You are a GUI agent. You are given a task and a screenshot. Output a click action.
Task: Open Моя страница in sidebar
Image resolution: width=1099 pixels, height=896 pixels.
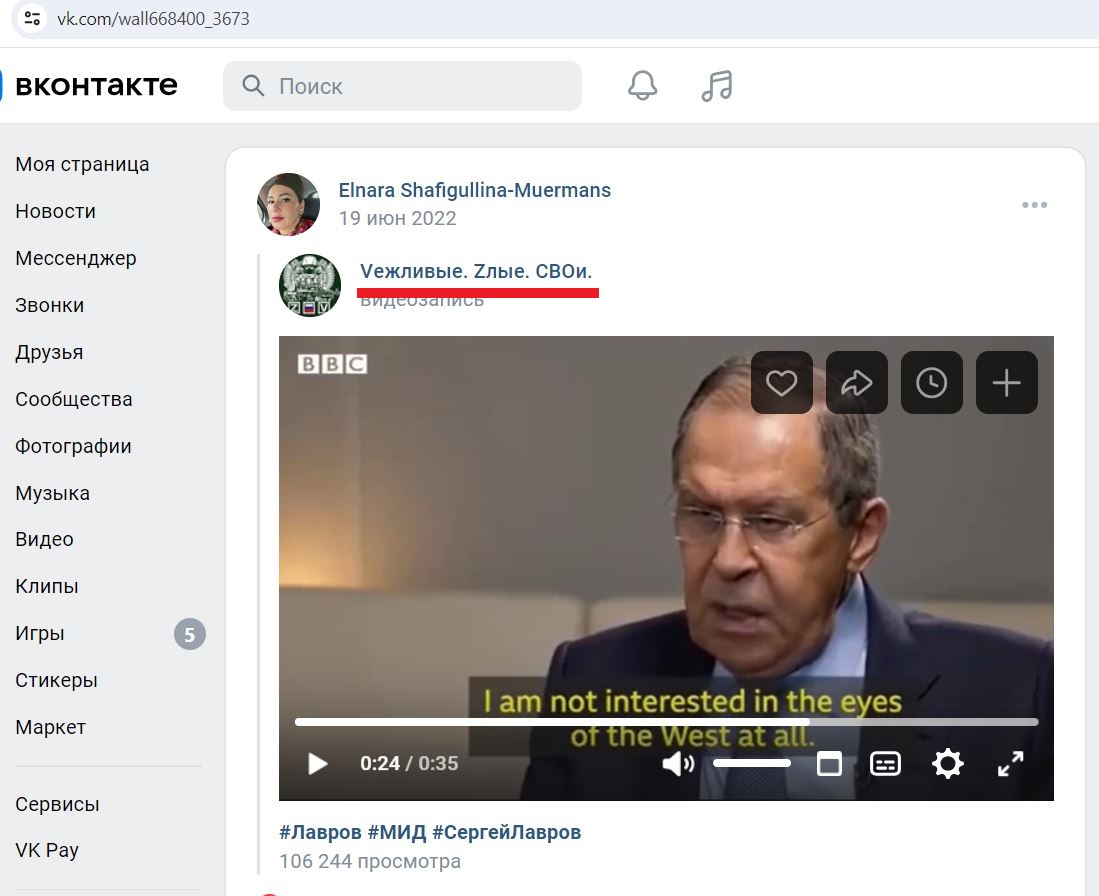coord(82,164)
